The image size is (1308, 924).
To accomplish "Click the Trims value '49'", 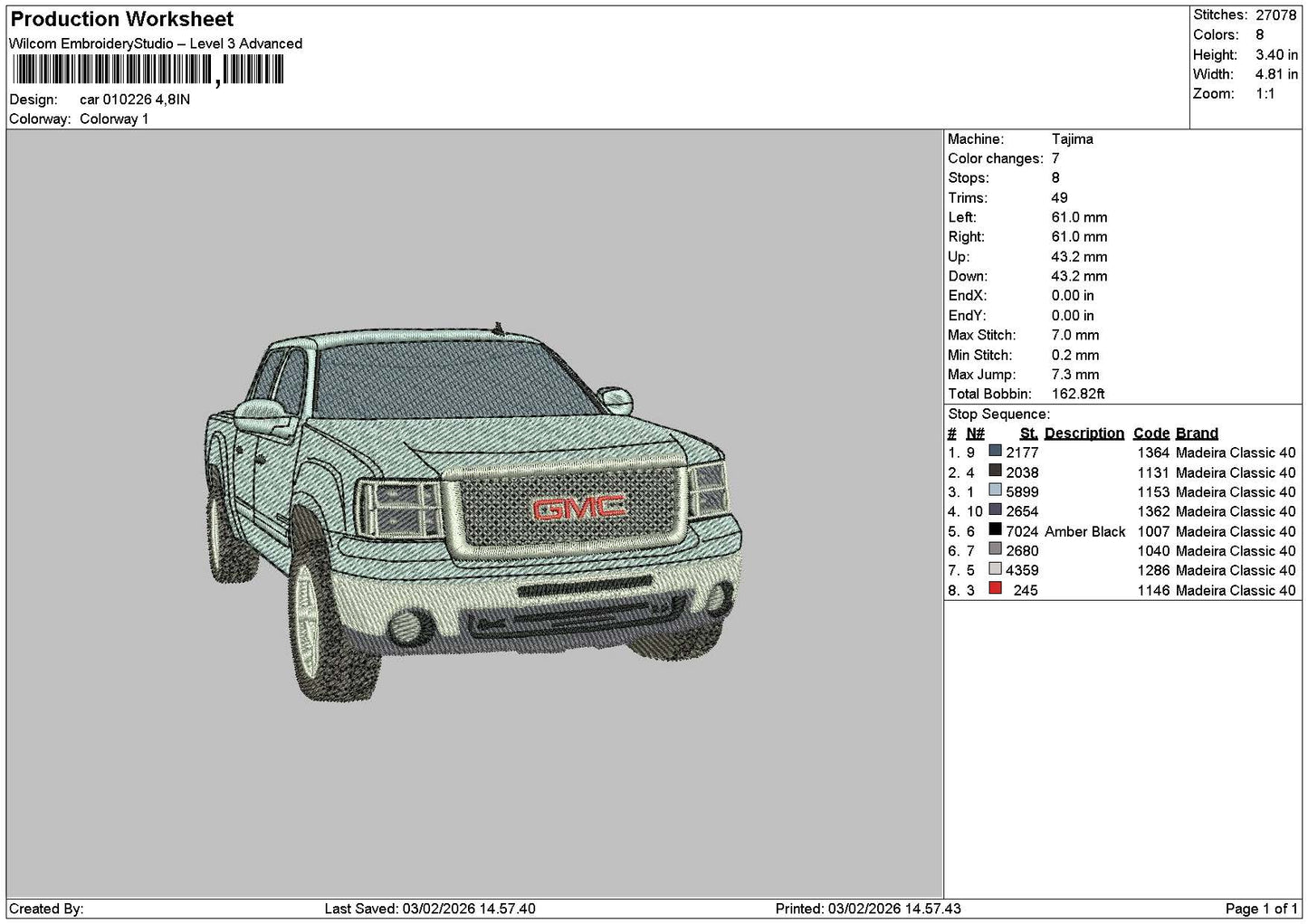I will click(1059, 197).
